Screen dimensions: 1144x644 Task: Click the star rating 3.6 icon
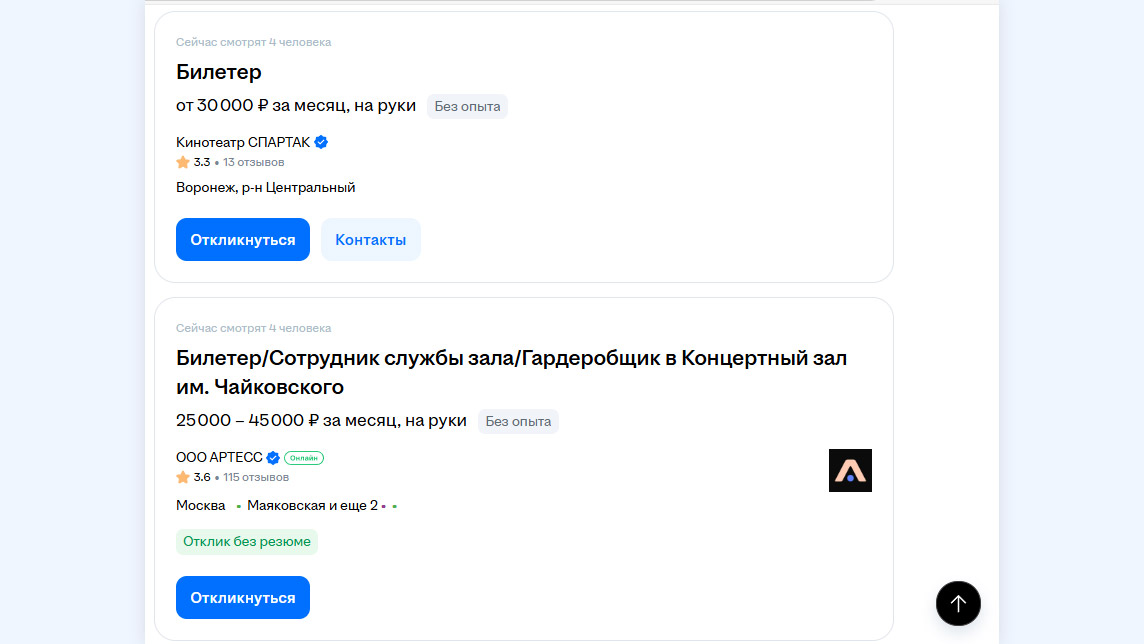183,478
